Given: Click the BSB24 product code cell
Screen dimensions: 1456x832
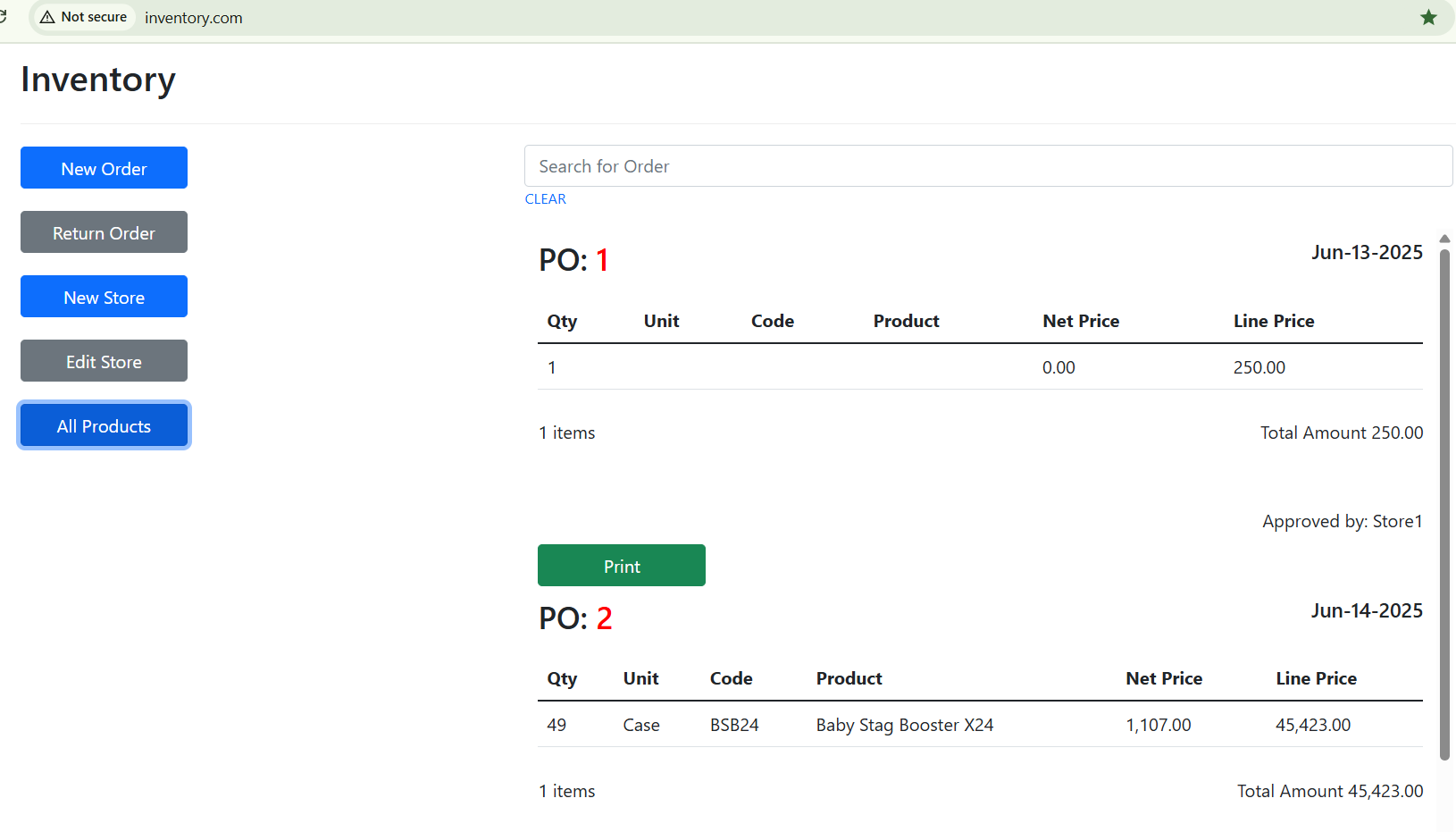Looking at the screenshot, I should click(x=733, y=725).
